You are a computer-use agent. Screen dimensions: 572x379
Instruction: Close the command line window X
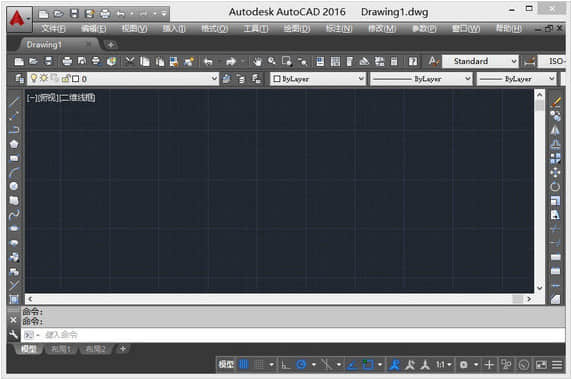coord(13,320)
